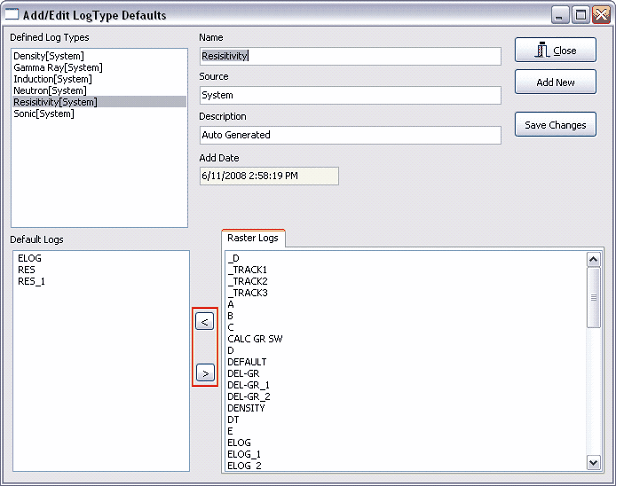Select RES_1 in Default Logs
This screenshot has width=618, height=488.
(31, 282)
